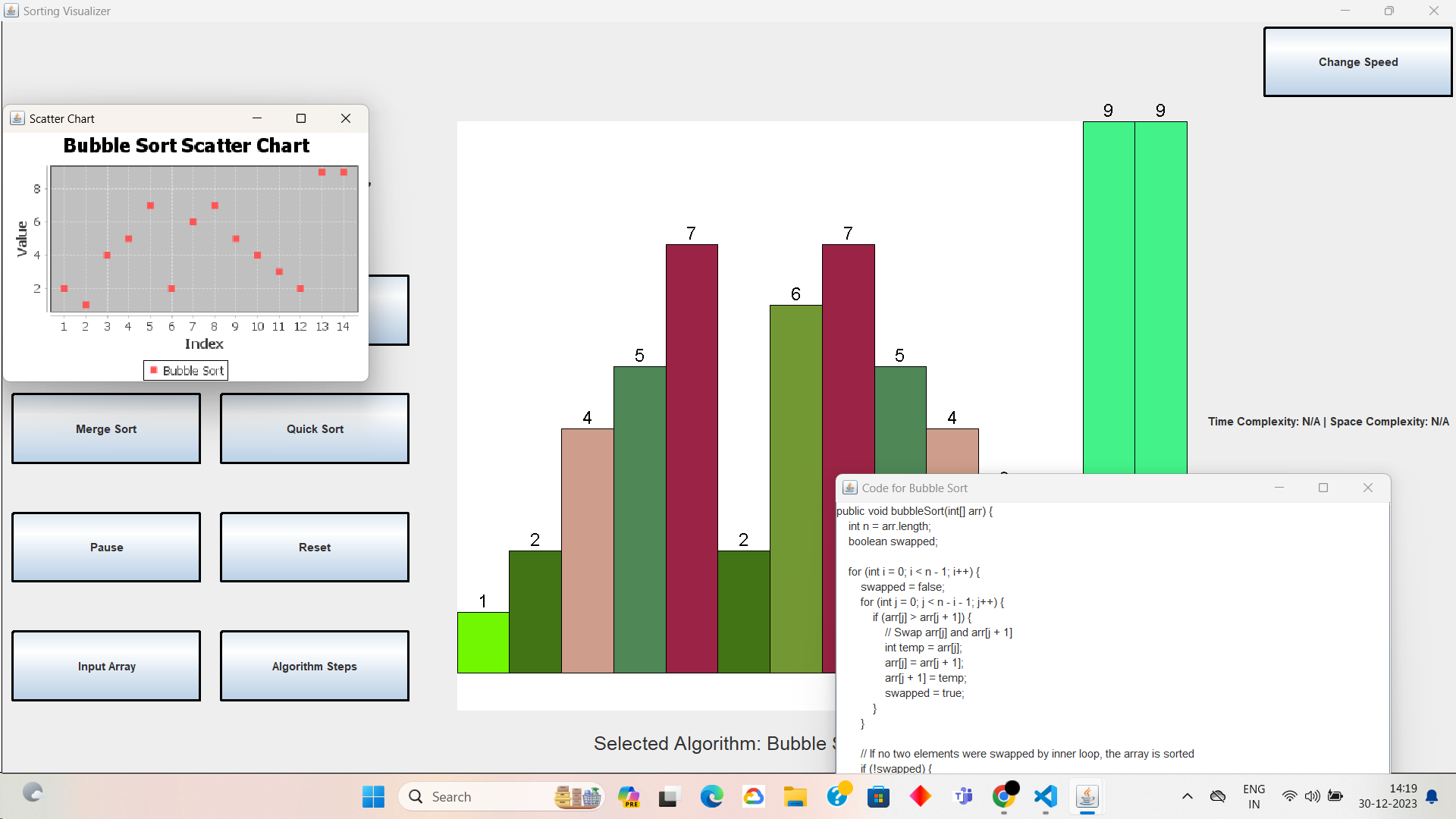Reset the visualization array
The height and width of the screenshot is (819, 1456).
[x=314, y=547]
